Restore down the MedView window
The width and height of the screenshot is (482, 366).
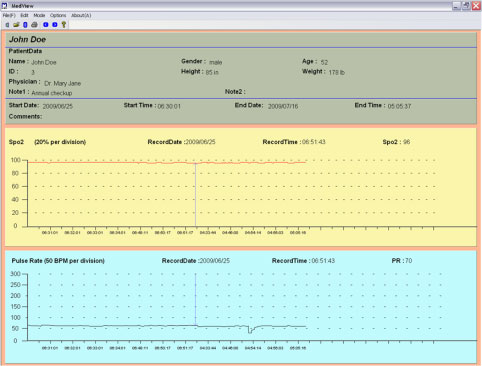click(466, 6)
